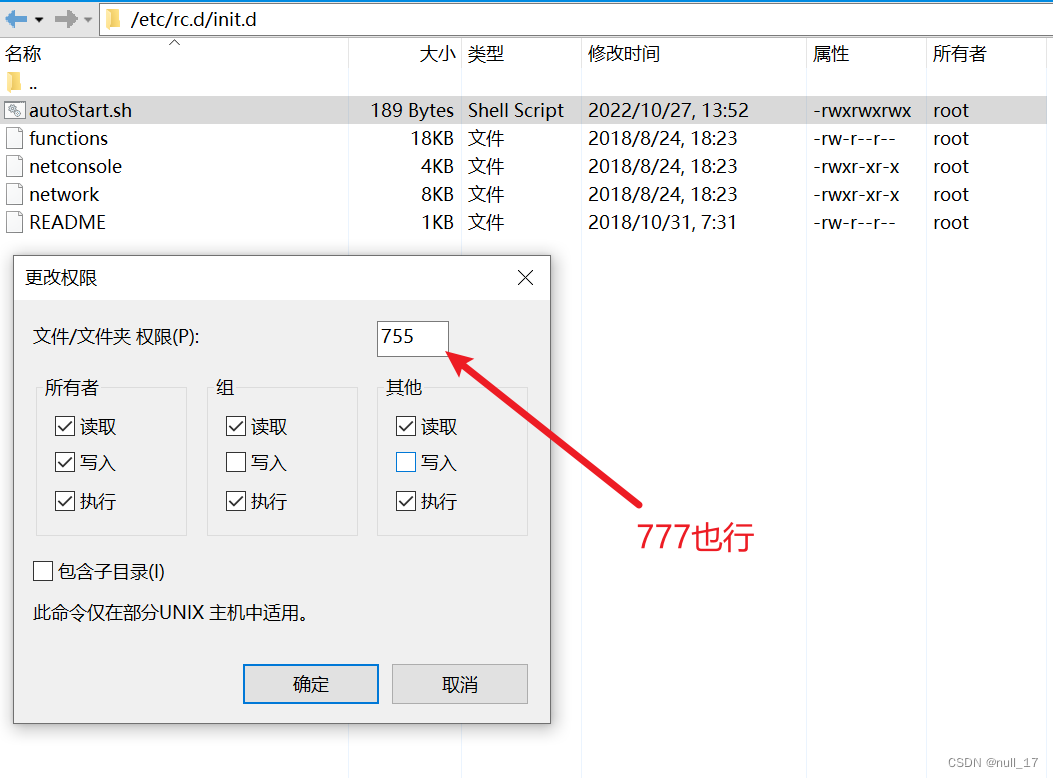This screenshot has width=1053, height=778.
Task: Toggle others 执行 checkbox
Action: pos(406,501)
